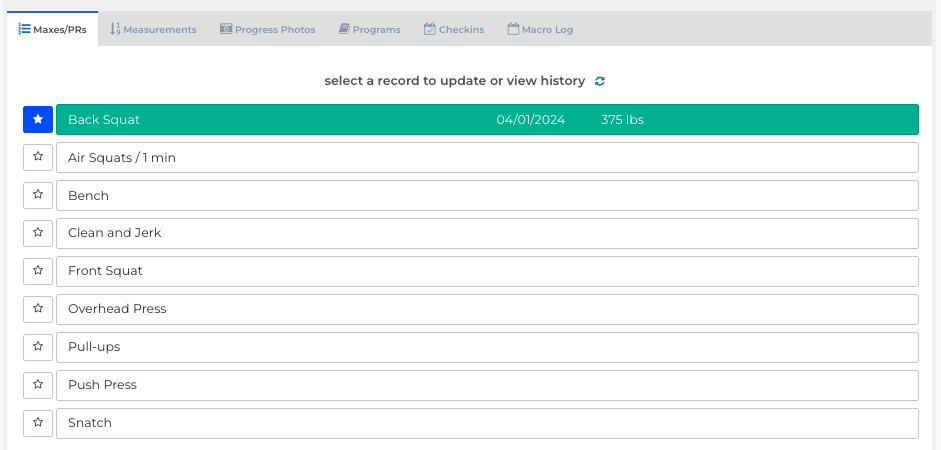Select the Front Squat record row

[487, 271]
